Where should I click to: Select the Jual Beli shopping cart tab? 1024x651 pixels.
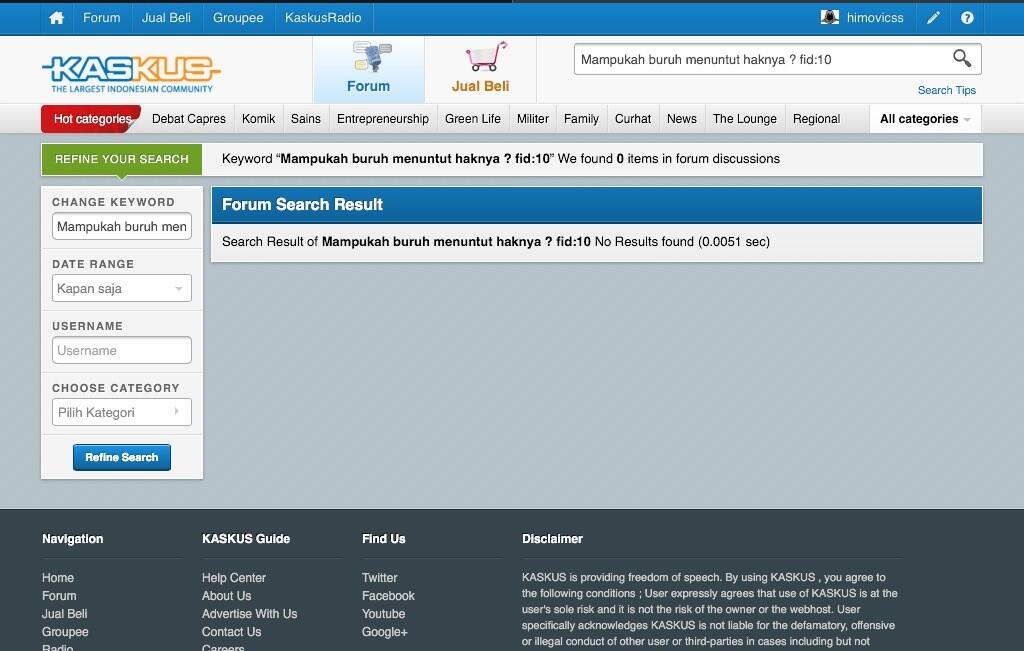[x=481, y=69]
